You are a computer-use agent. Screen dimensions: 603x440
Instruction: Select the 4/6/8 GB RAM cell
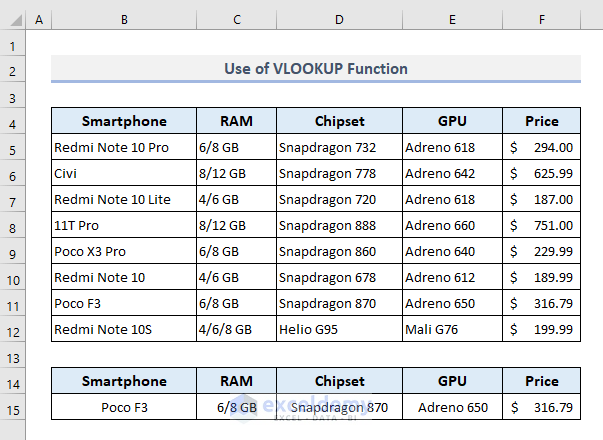point(236,329)
